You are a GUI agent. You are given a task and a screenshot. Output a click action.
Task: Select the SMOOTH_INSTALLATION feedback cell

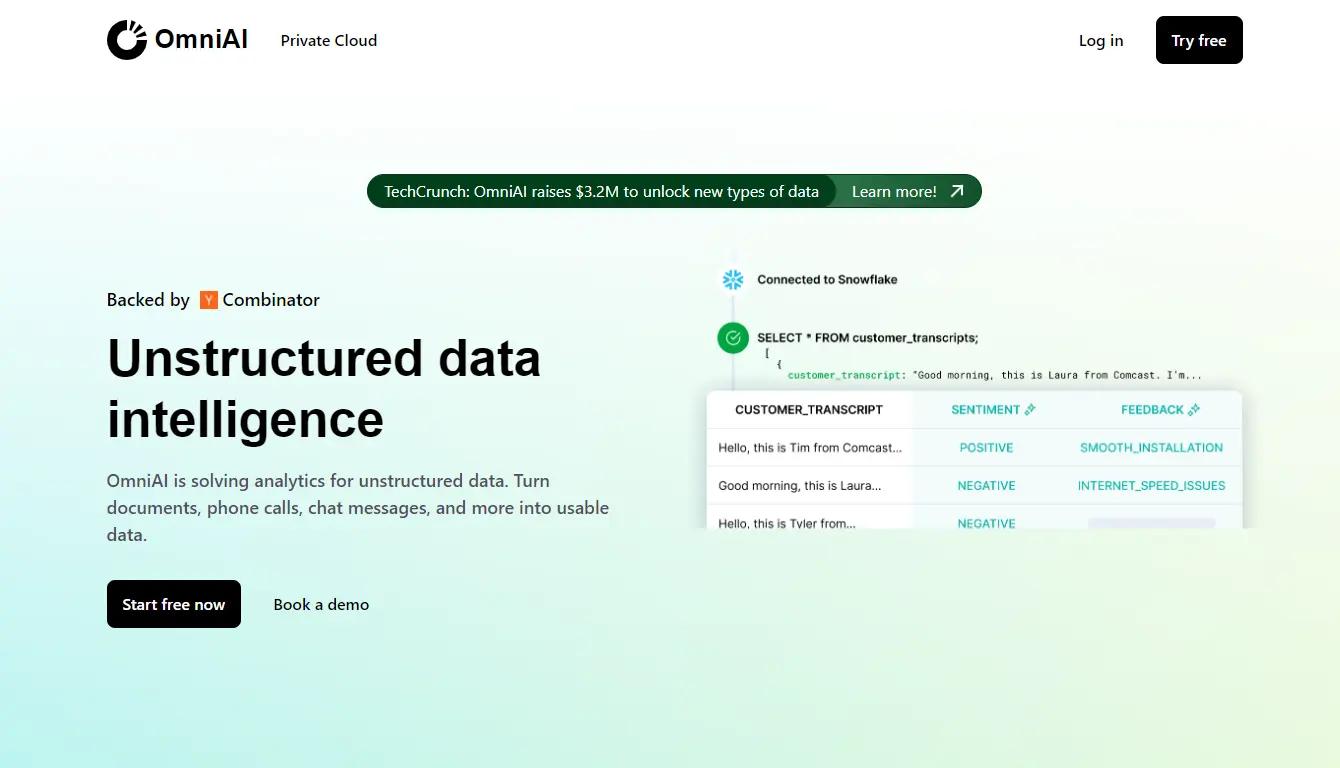click(1151, 448)
